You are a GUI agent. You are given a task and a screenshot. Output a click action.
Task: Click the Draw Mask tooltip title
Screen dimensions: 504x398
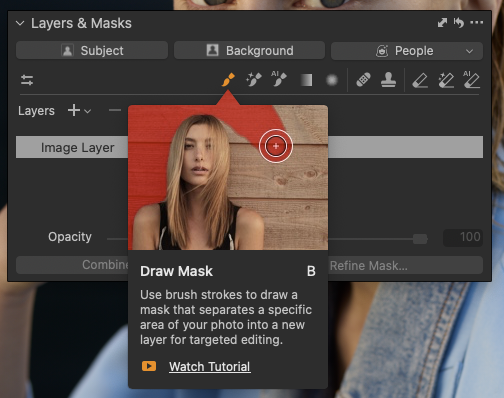click(176, 271)
